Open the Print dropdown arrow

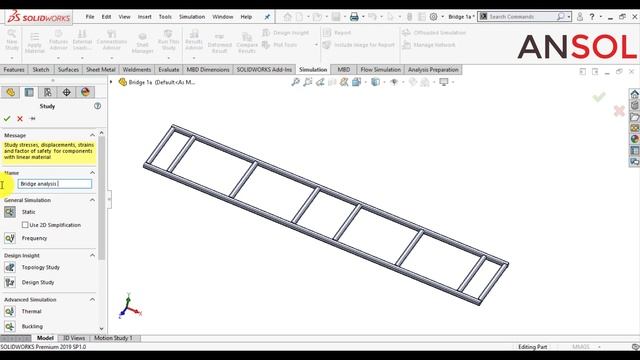tap(363, 17)
